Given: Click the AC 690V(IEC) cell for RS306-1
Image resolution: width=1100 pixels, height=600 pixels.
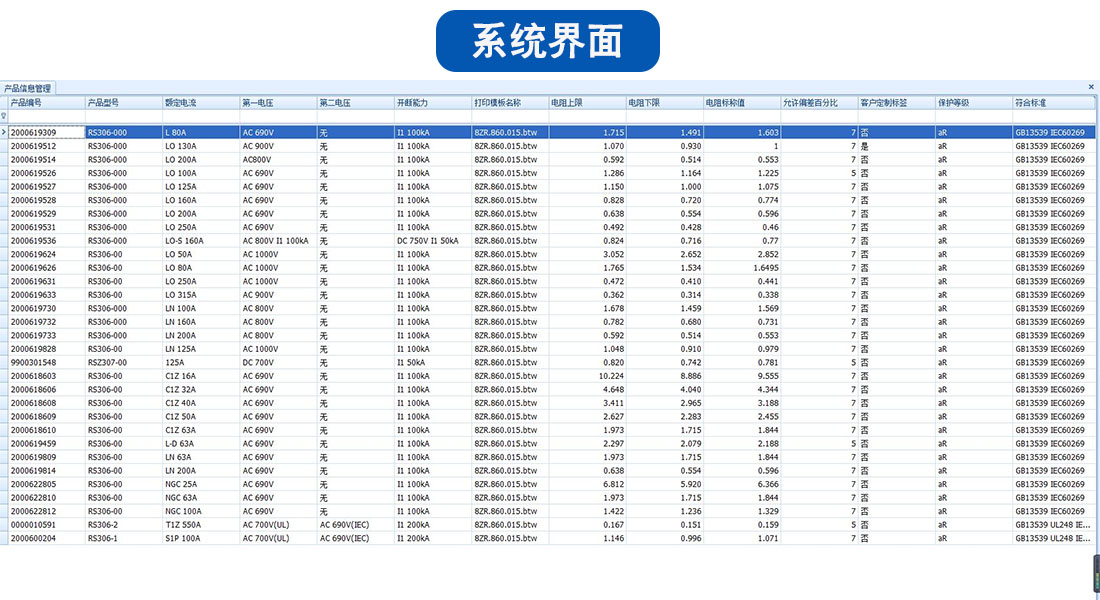Looking at the screenshot, I should click(345, 538).
